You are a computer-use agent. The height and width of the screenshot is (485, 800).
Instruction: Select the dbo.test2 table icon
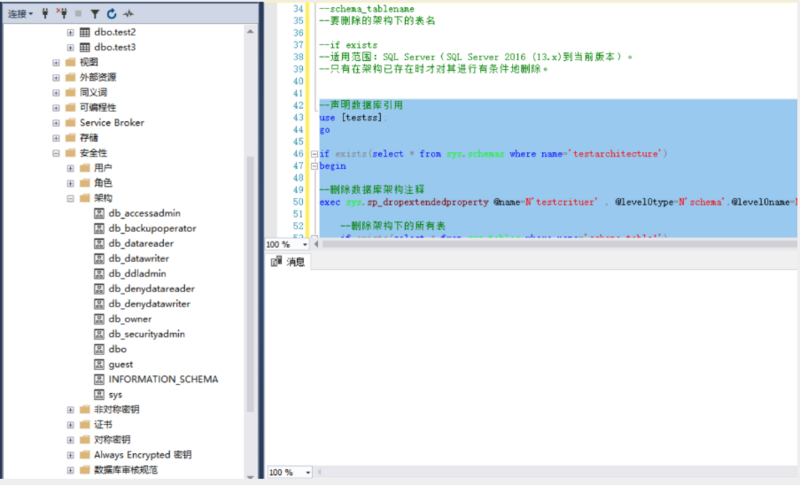click(x=85, y=32)
